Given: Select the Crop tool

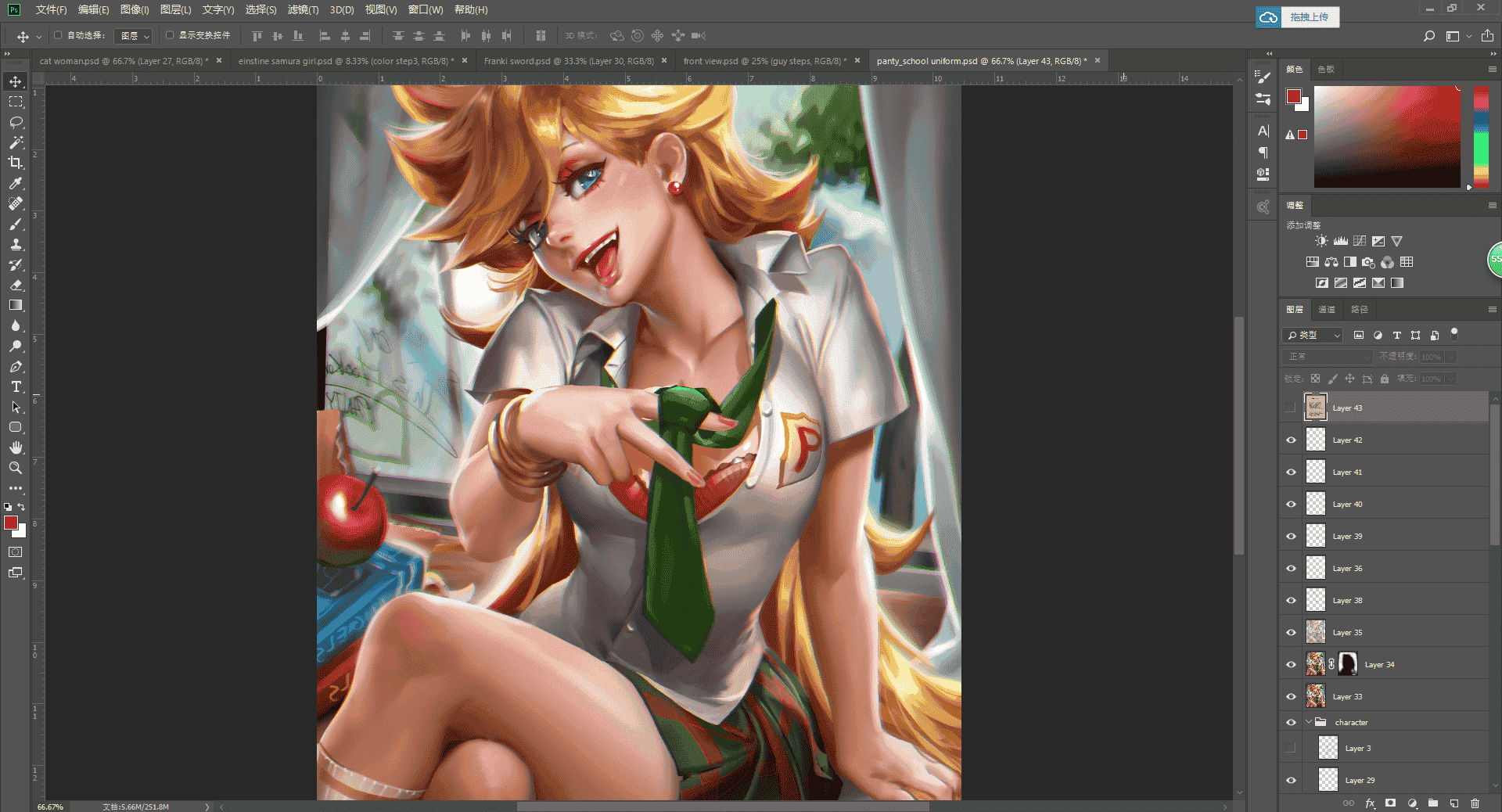Looking at the screenshot, I should click(x=16, y=163).
